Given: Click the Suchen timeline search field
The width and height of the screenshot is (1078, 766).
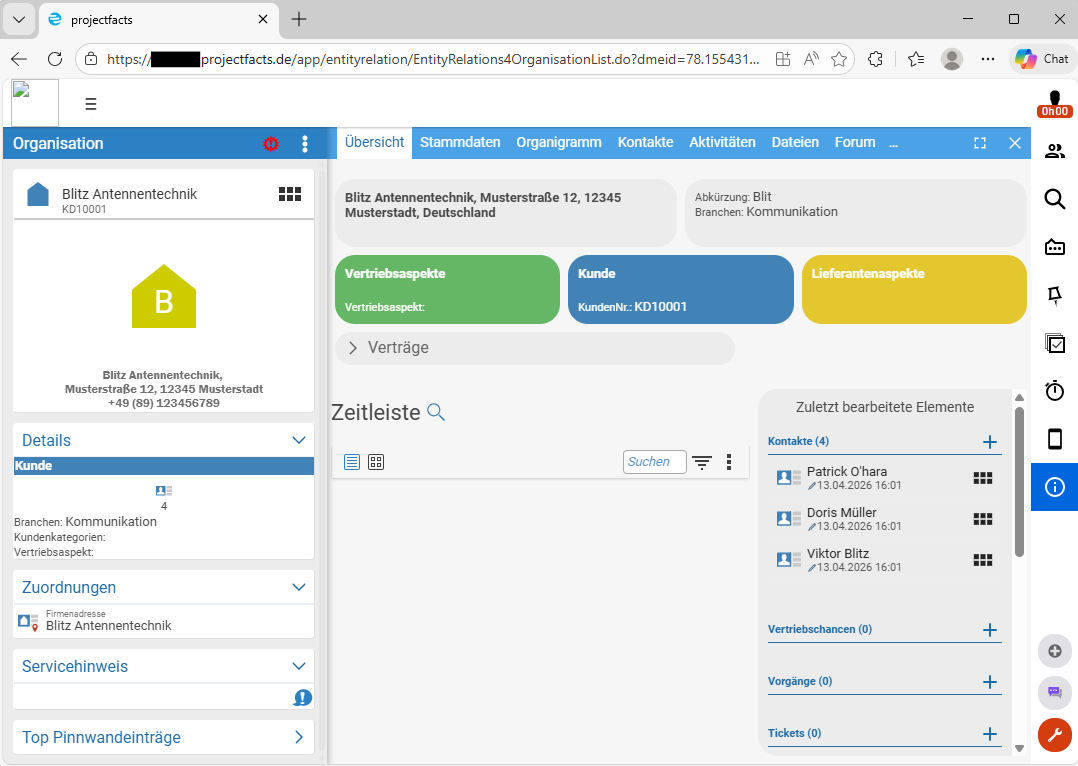Looking at the screenshot, I should pos(654,462).
